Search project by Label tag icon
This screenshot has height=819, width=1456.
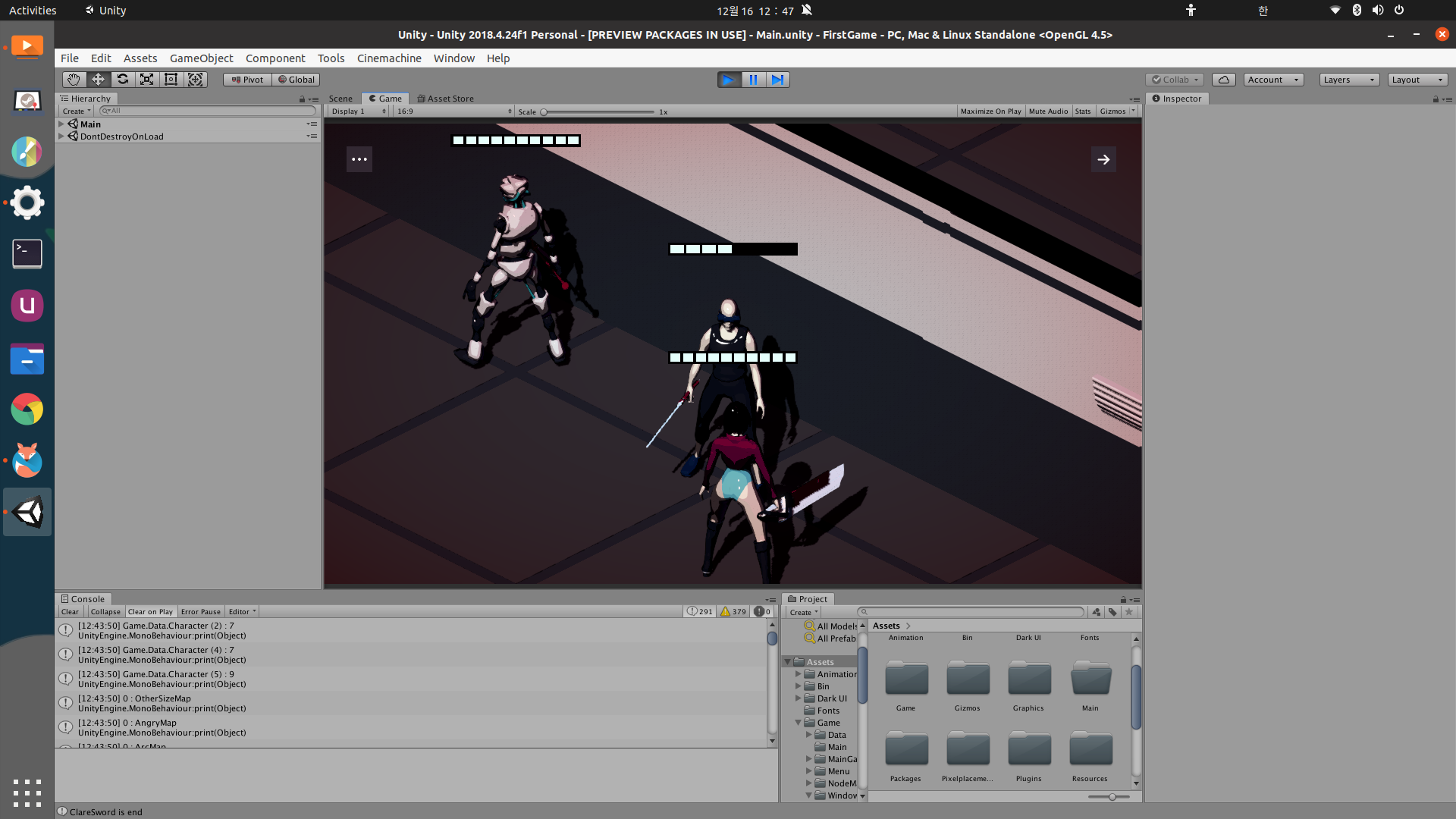[x=1112, y=612]
